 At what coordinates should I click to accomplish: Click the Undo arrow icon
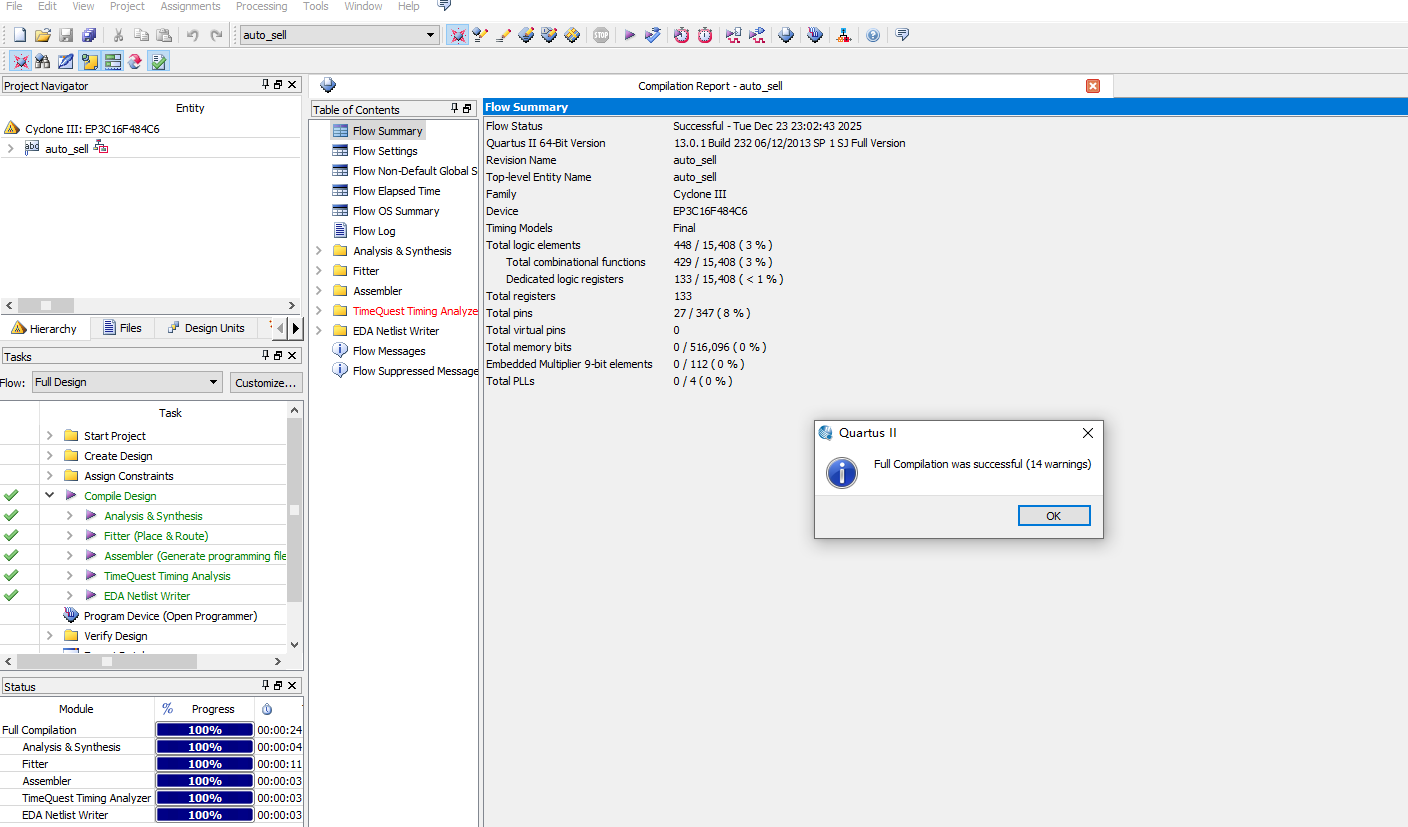click(x=193, y=35)
